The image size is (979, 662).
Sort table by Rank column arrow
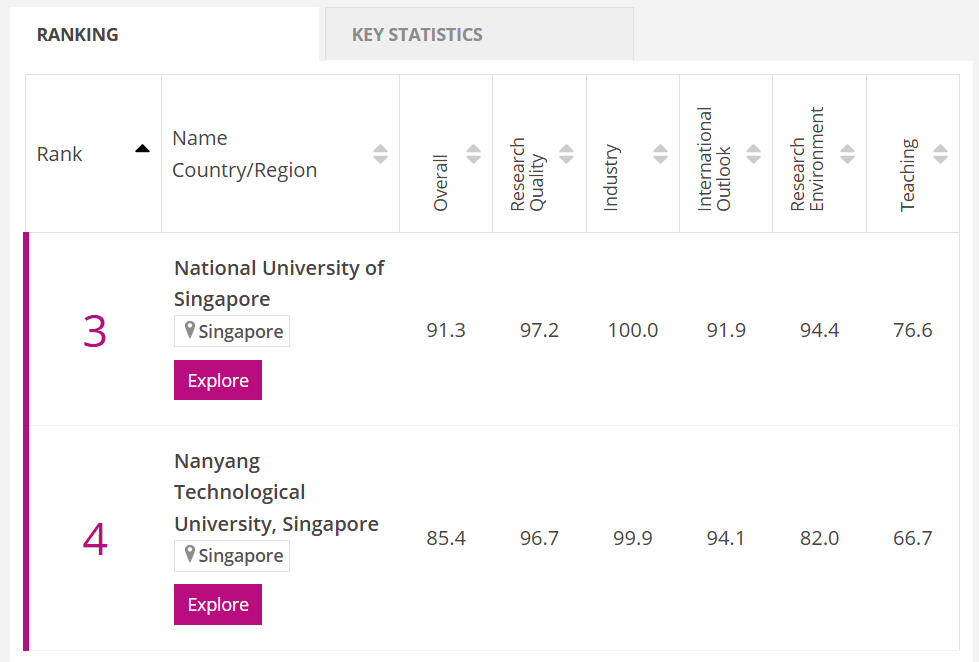point(142,149)
